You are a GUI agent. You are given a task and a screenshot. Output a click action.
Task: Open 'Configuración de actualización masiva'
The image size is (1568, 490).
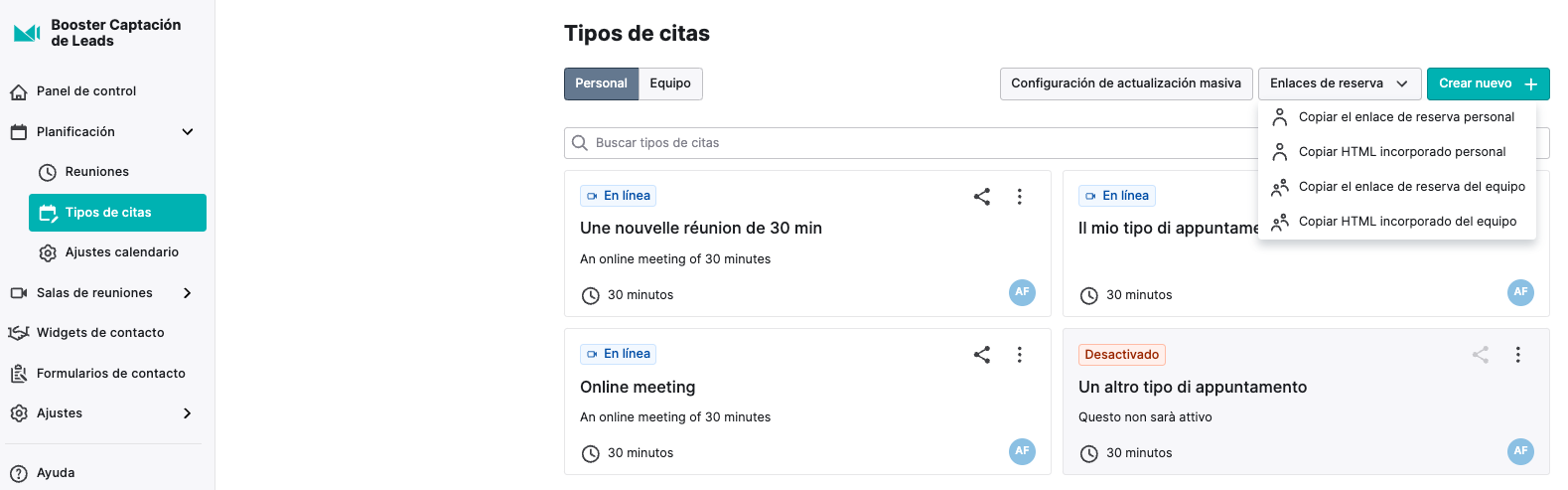[1126, 83]
